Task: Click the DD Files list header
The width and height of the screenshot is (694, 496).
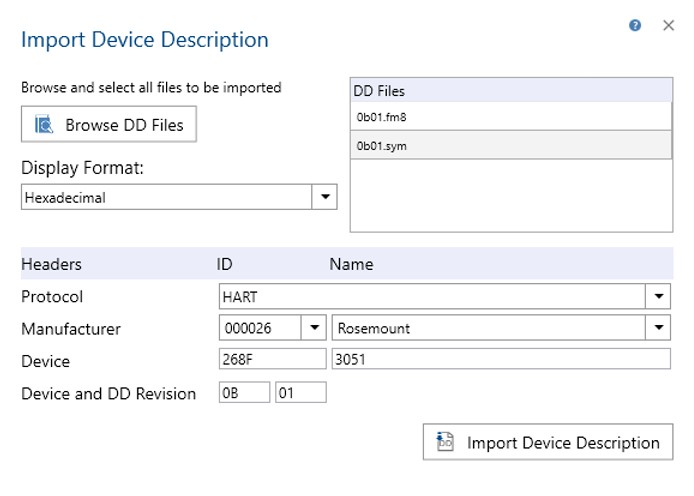Action: click(x=511, y=91)
